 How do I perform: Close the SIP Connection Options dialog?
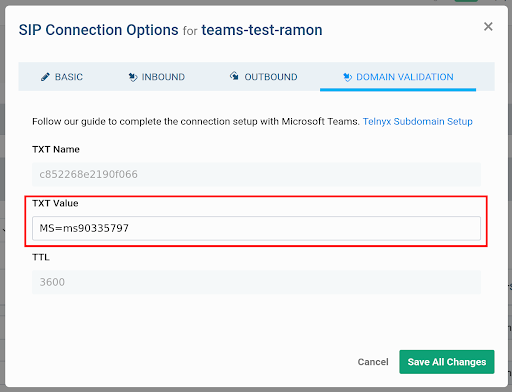488,27
